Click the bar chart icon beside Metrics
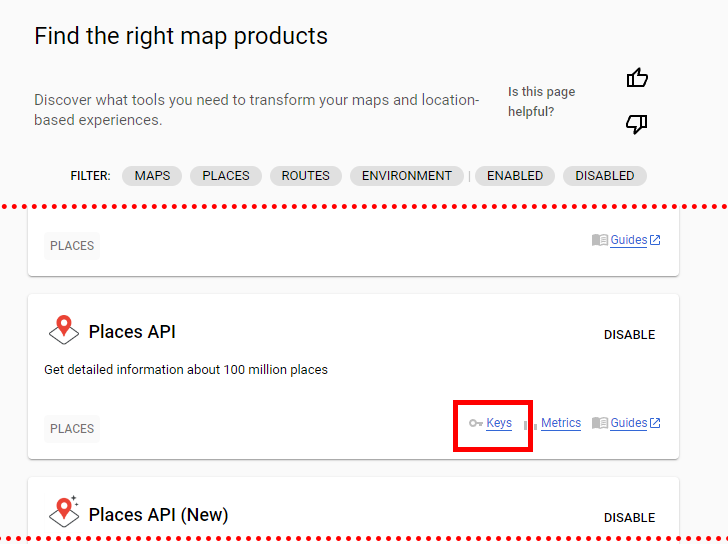The width and height of the screenshot is (728, 544). click(531, 424)
